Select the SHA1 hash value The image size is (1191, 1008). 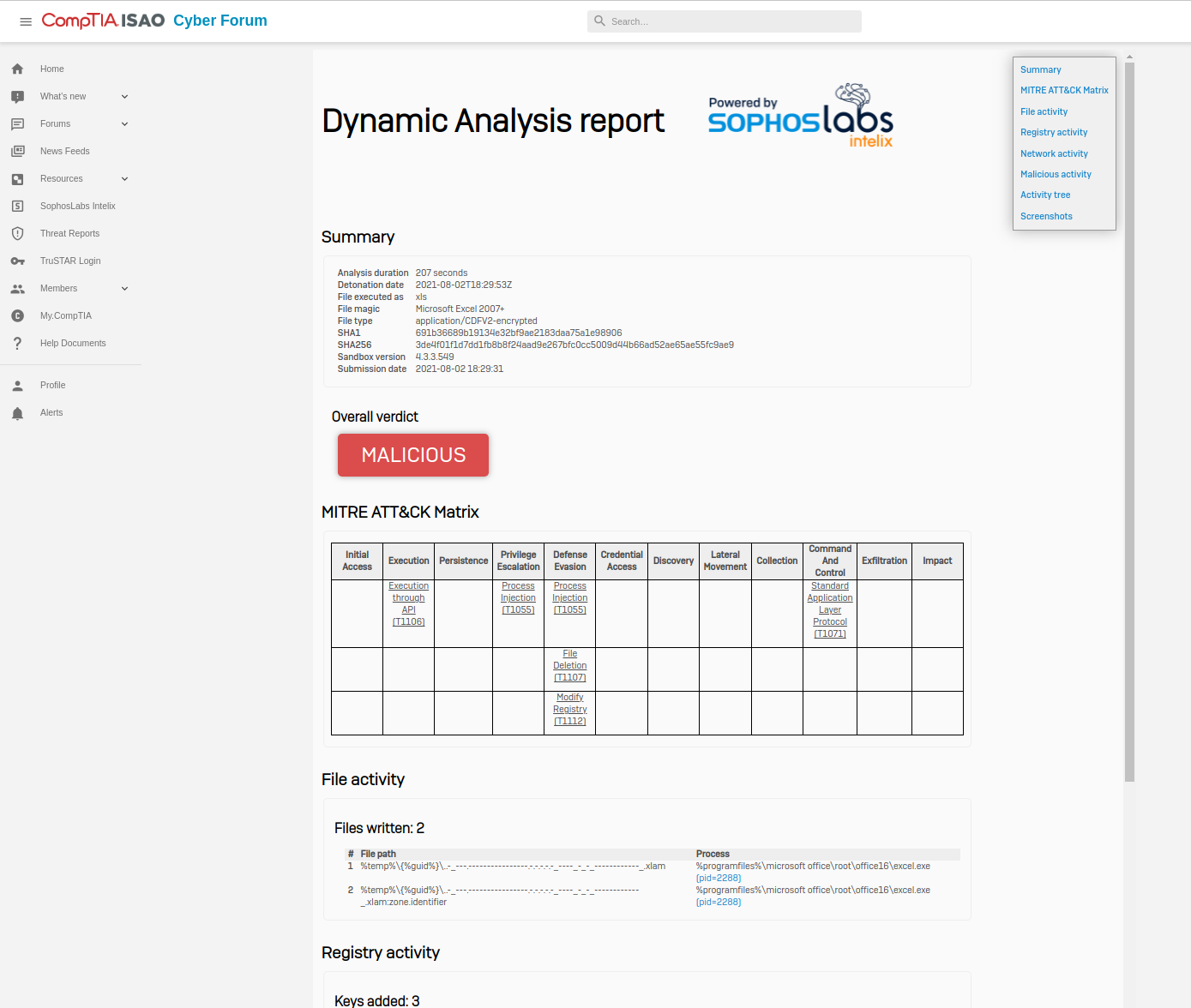(519, 333)
